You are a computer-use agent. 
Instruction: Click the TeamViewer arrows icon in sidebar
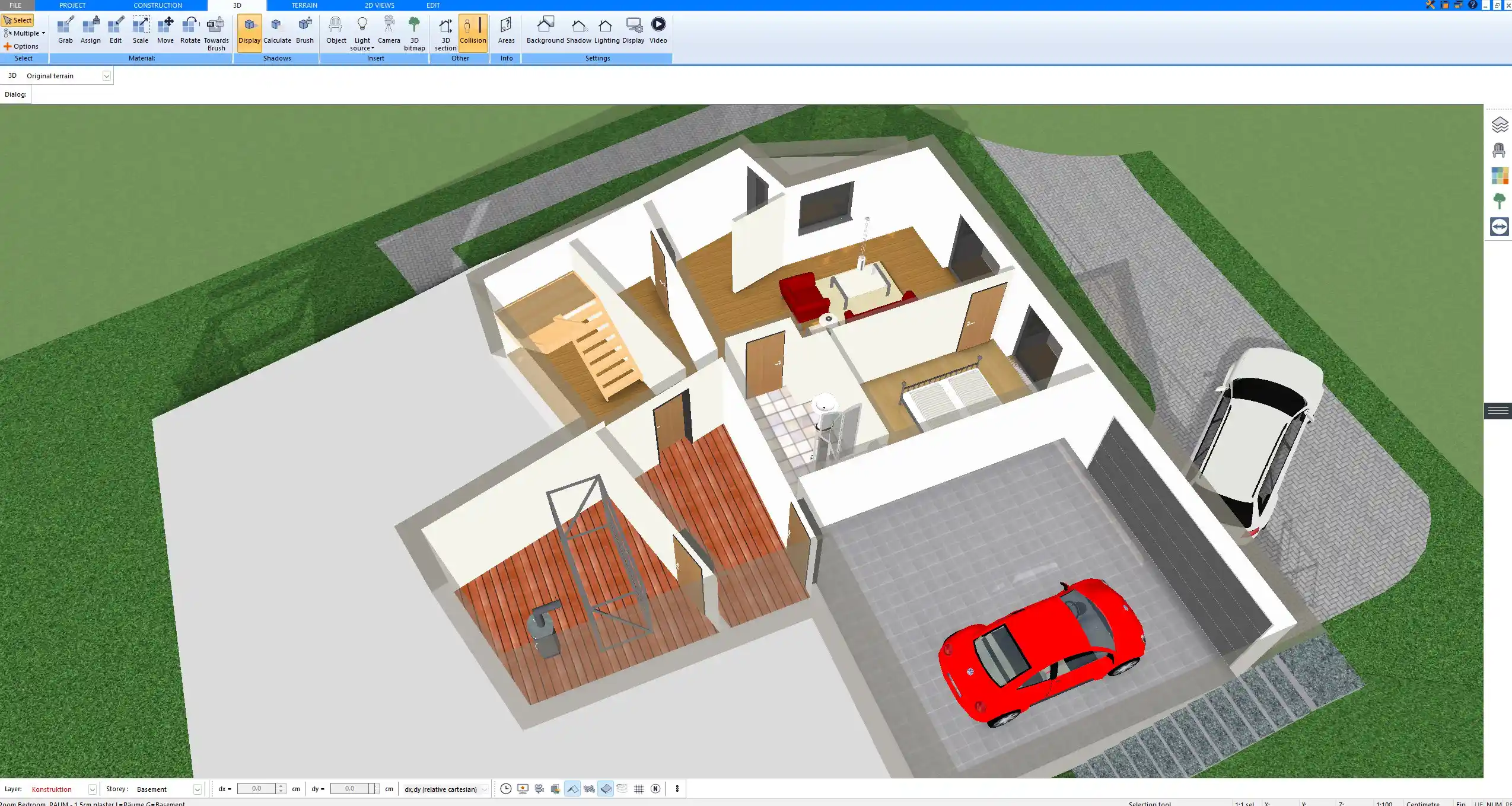point(1499,227)
